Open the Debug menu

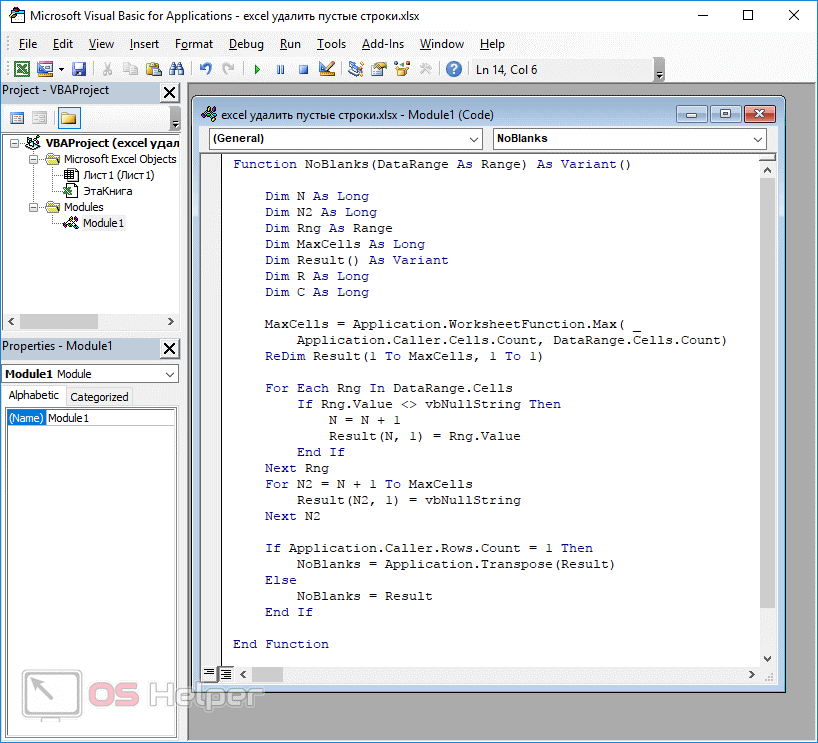point(246,44)
